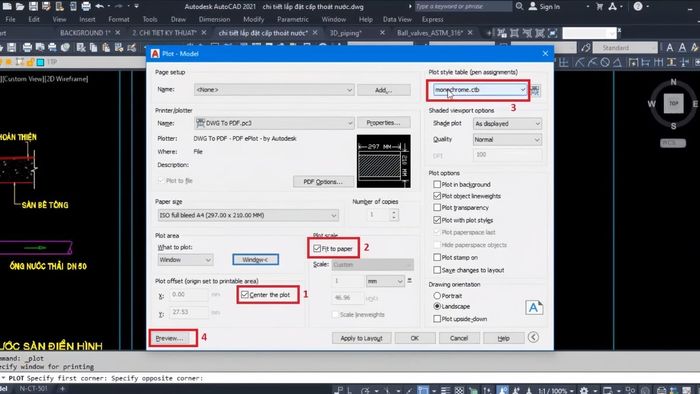This screenshot has height=394, width=700.
Task: Click the circle dimension tool icon in toolbar
Action: [x=605, y=62]
